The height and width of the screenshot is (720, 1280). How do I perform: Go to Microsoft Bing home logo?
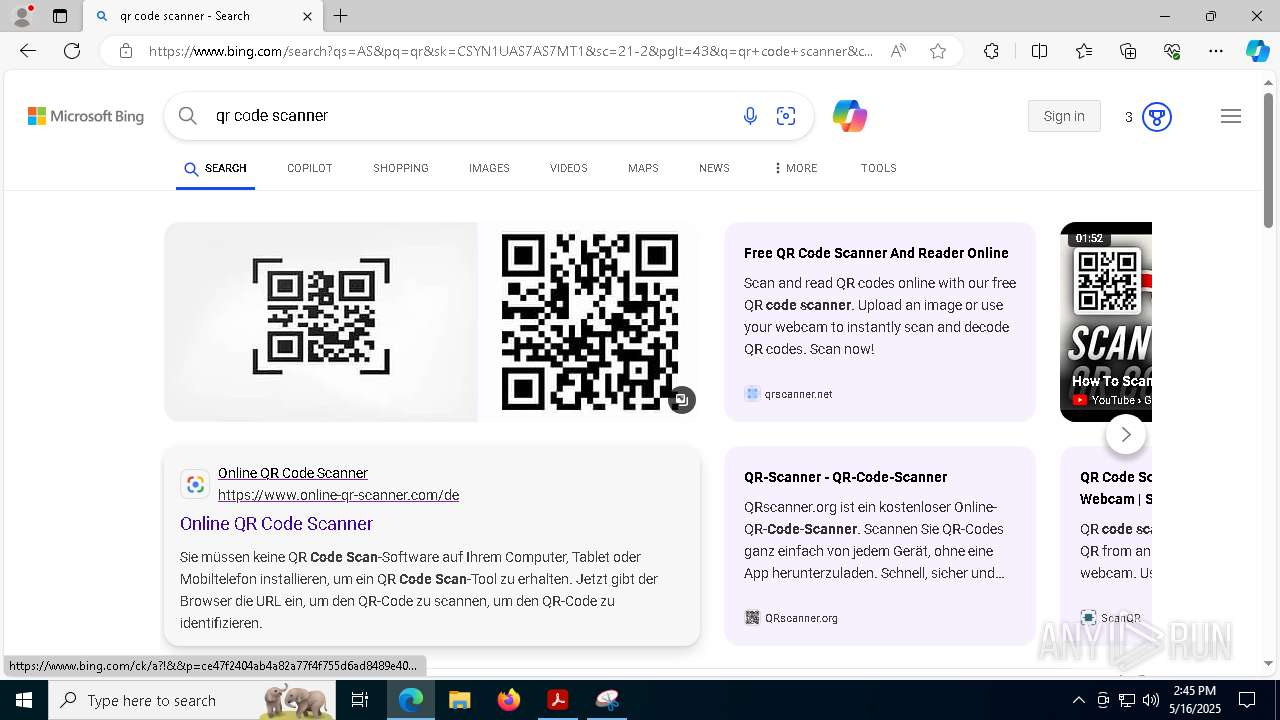click(86, 116)
